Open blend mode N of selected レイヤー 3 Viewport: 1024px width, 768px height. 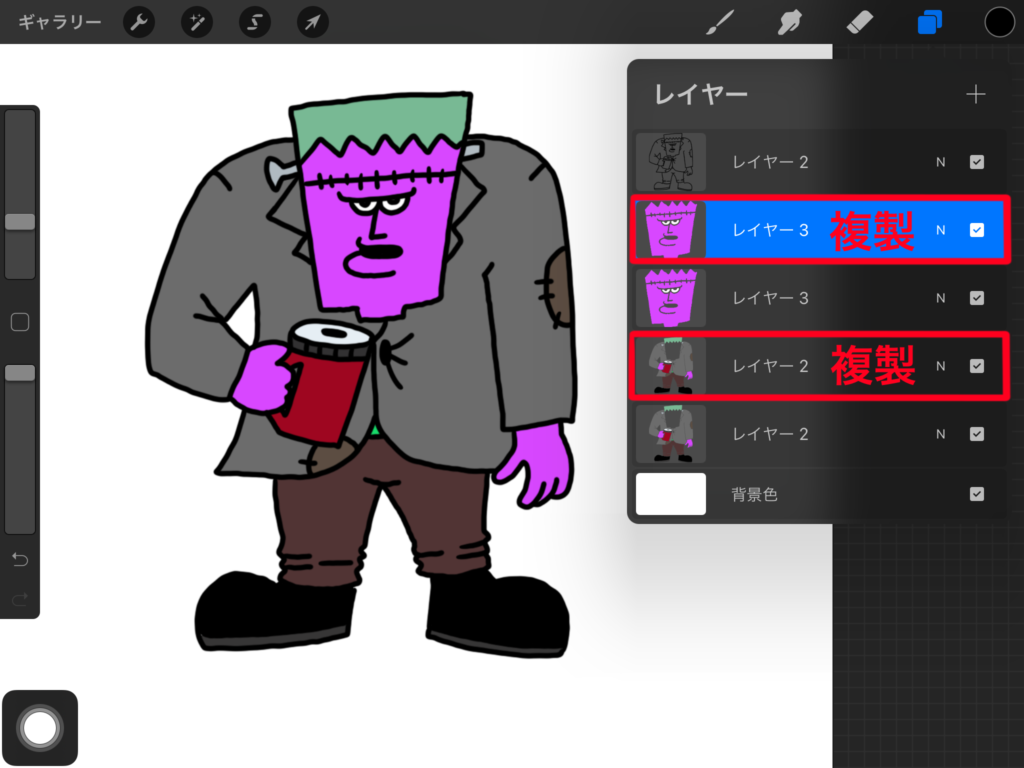coord(940,230)
